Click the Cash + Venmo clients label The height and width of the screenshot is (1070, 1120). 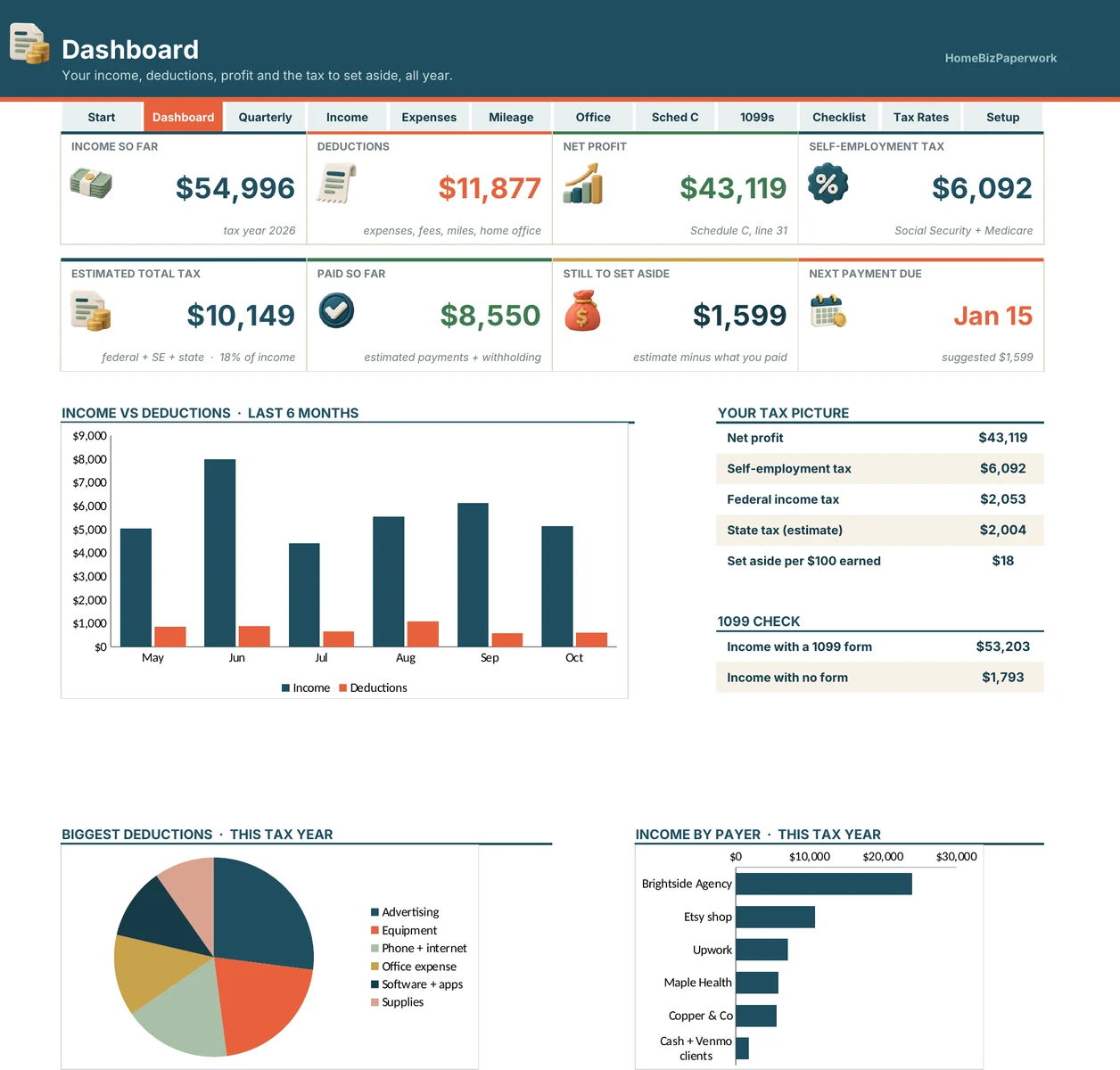pos(696,1049)
